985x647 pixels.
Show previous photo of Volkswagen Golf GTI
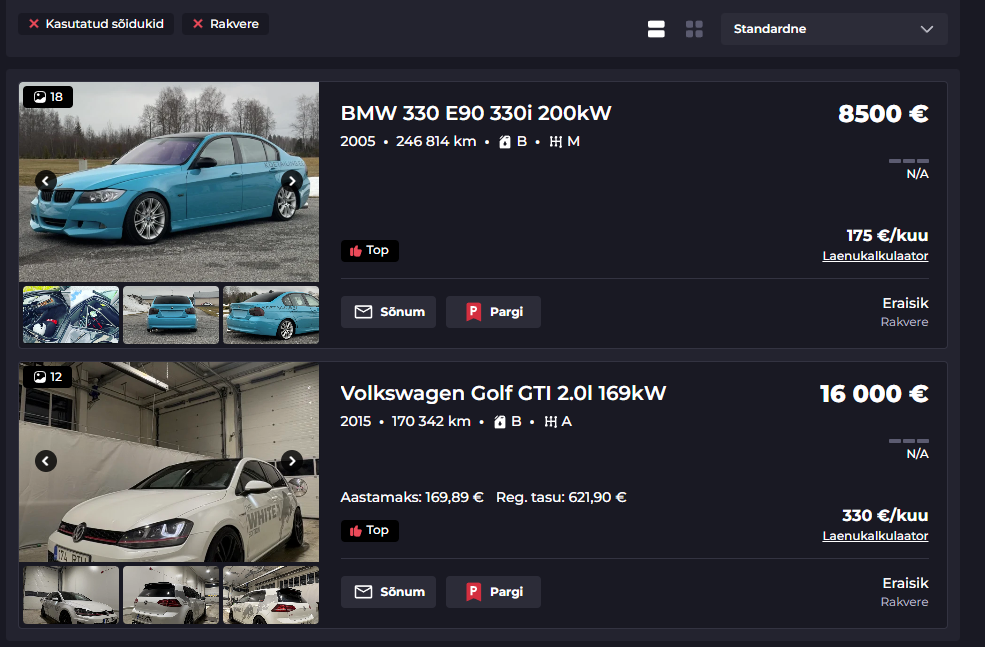tap(46, 461)
